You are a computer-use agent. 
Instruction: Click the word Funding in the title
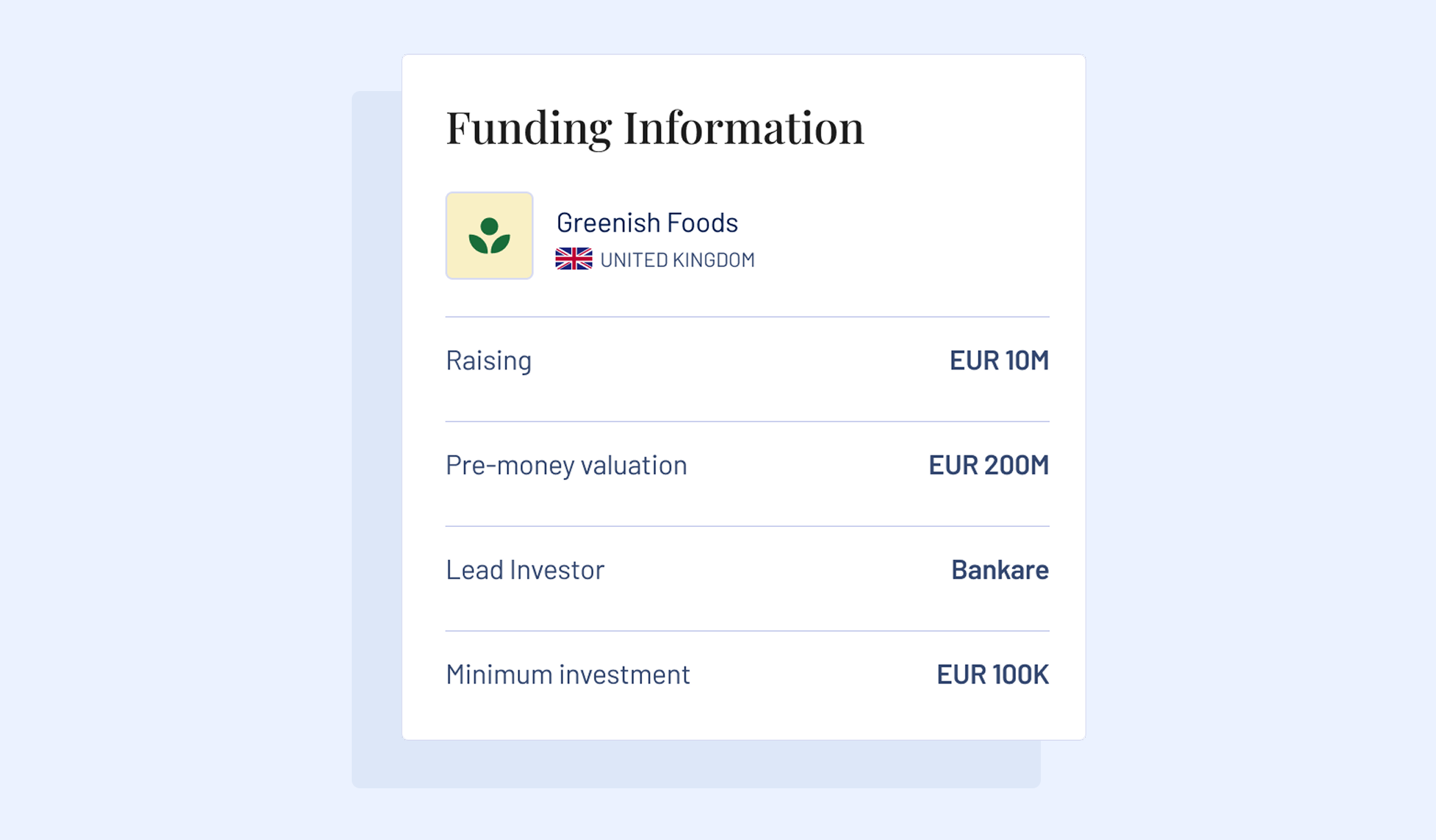tap(528, 128)
